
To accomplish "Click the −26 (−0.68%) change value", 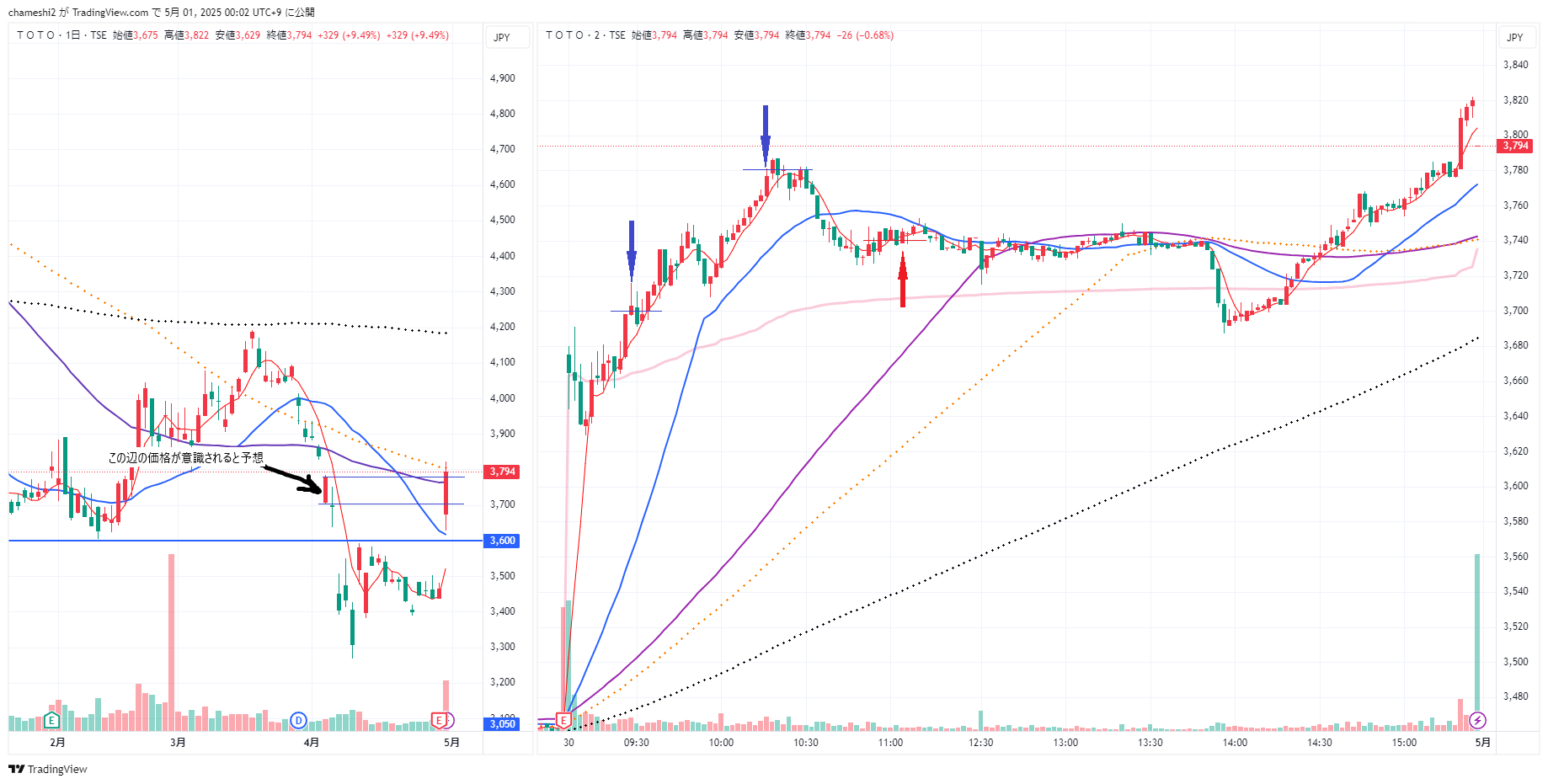I will click(865, 35).
